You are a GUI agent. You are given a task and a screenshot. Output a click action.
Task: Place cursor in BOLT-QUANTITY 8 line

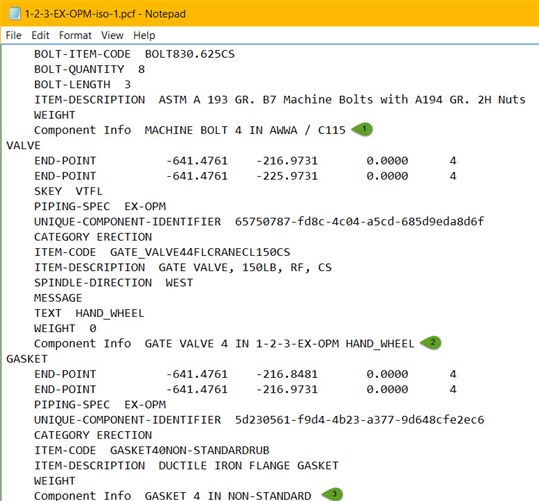tap(89, 69)
